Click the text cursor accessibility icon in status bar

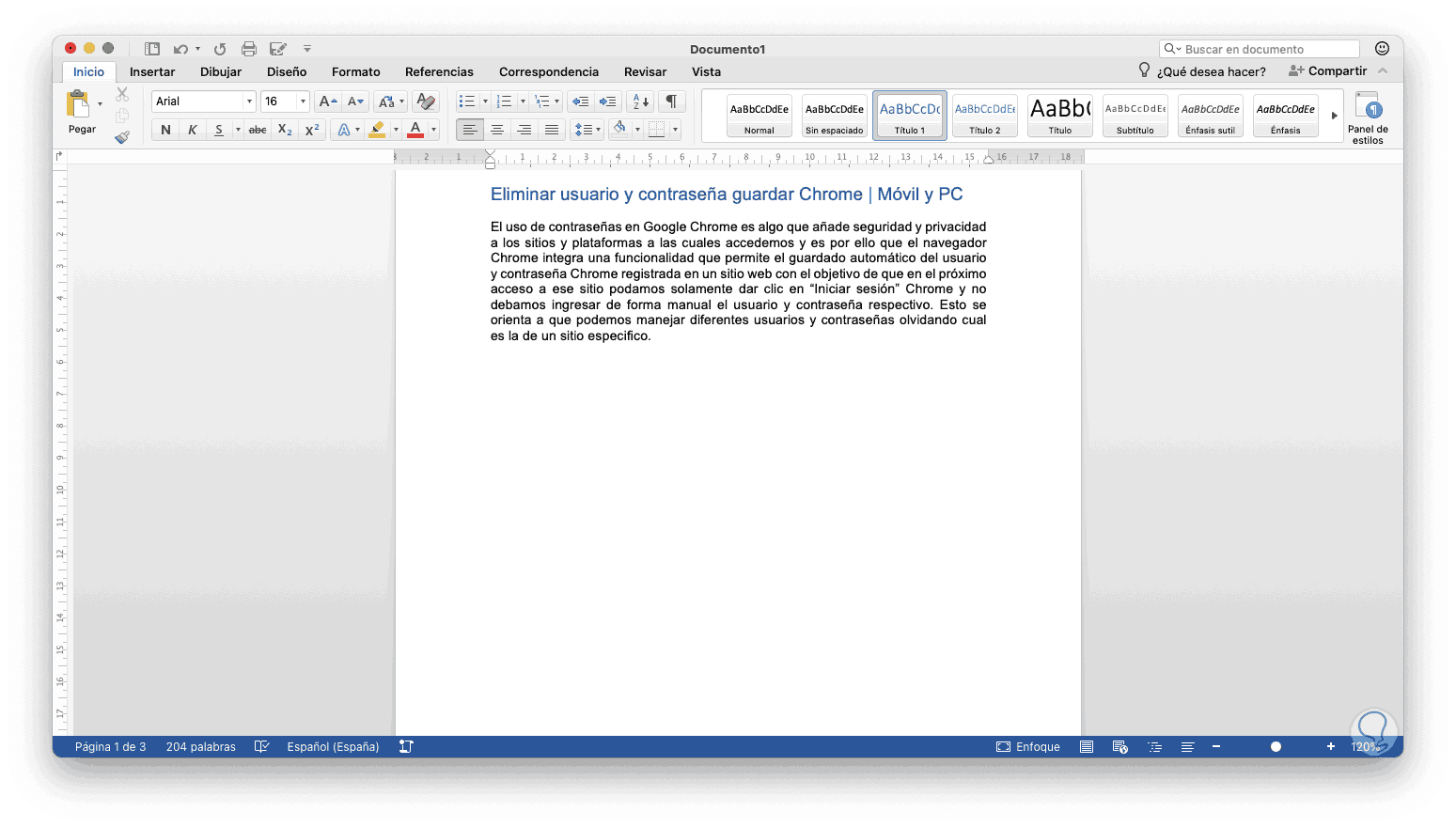[406, 747]
